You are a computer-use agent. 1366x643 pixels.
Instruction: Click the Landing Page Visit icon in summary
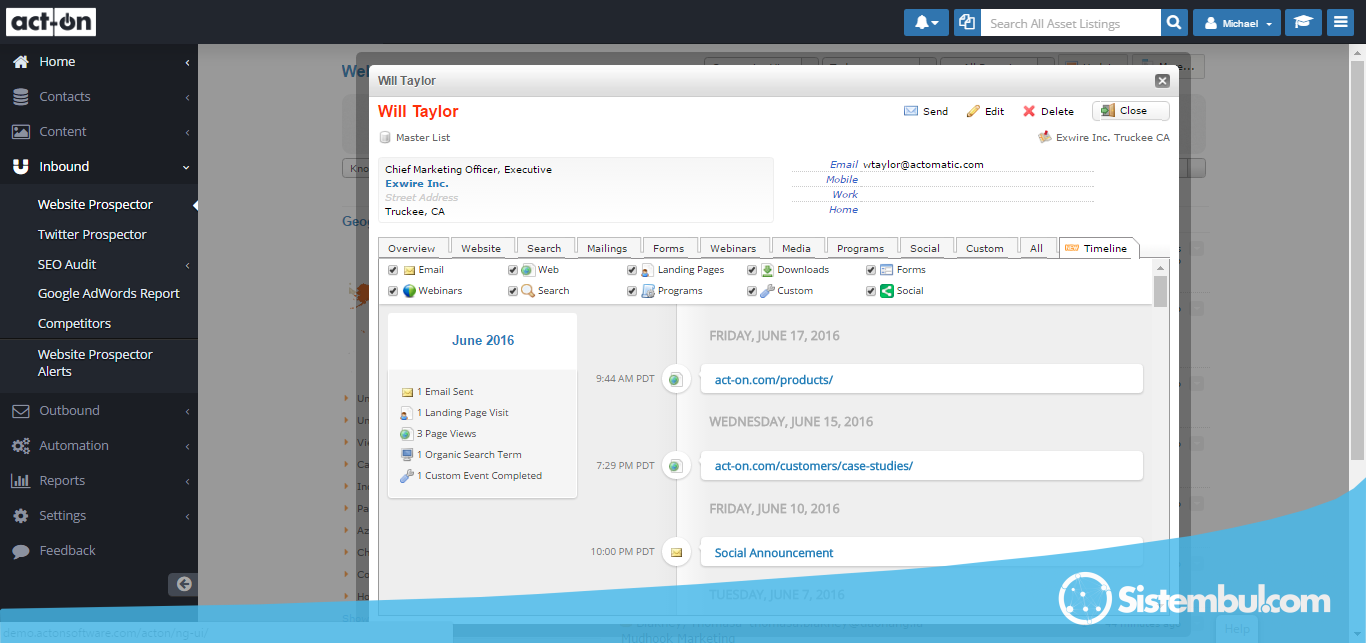pyautogui.click(x=406, y=413)
